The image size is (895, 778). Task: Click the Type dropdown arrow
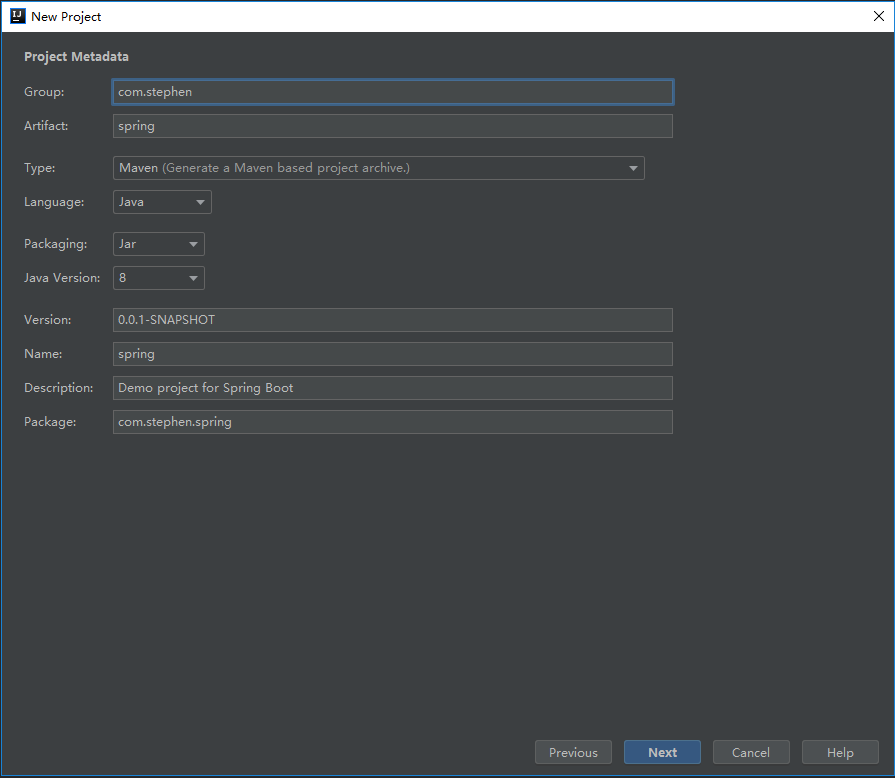coord(633,169)
